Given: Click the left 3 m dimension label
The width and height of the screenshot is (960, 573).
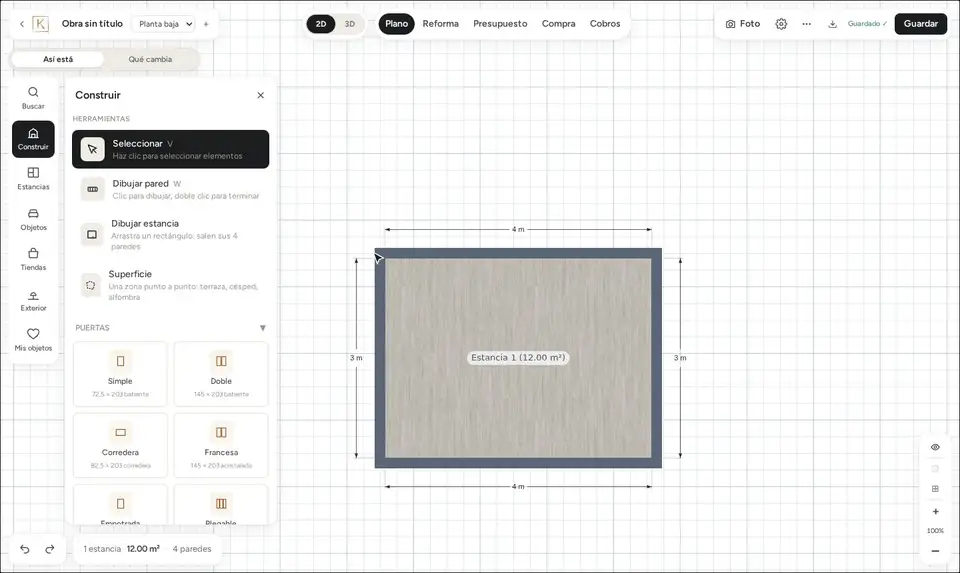Looking at the screenshot, I should [x=356, y=358].
